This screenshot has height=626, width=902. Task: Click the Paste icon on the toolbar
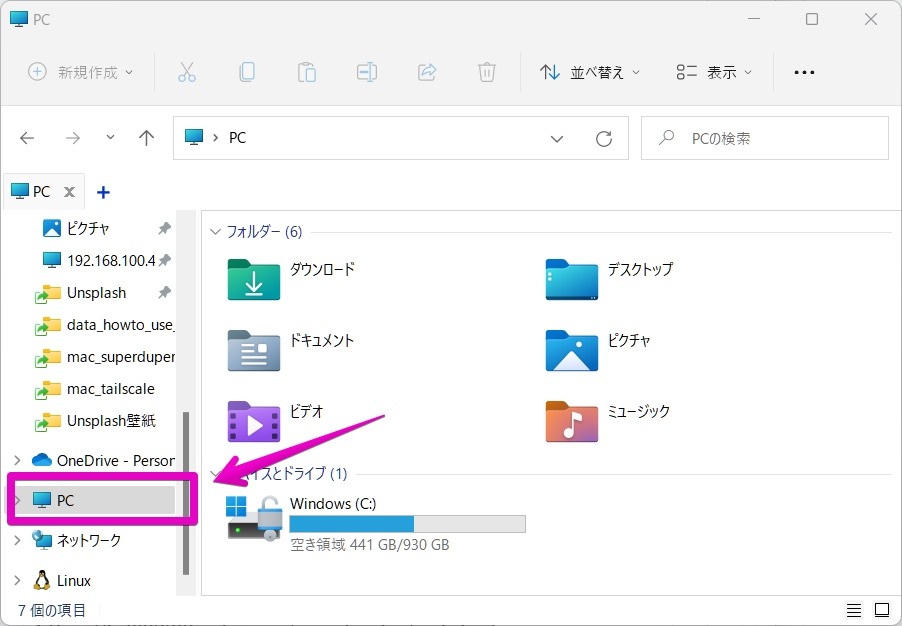[306, 71]
